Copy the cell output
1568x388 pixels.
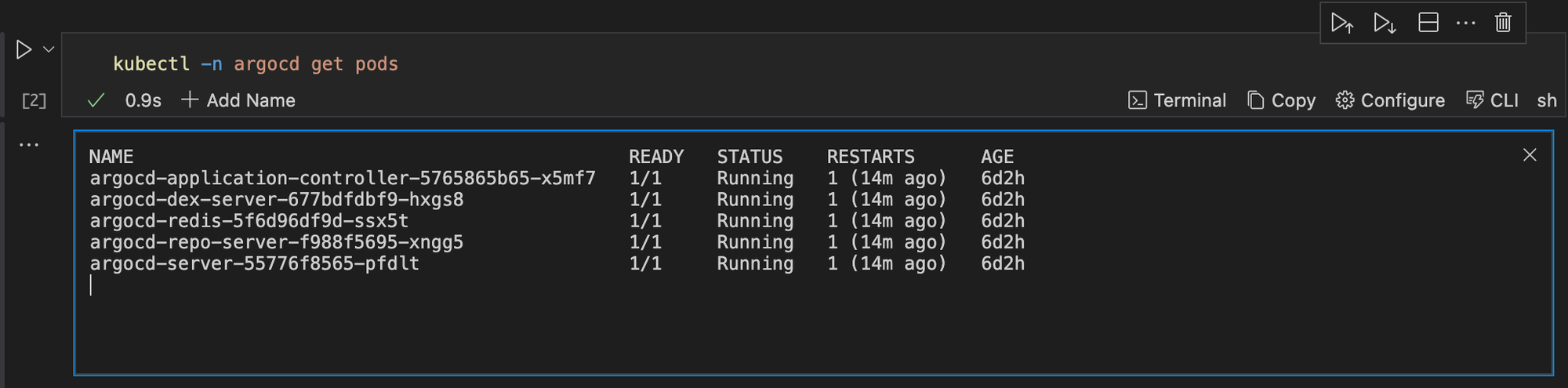click(1281, 100)
